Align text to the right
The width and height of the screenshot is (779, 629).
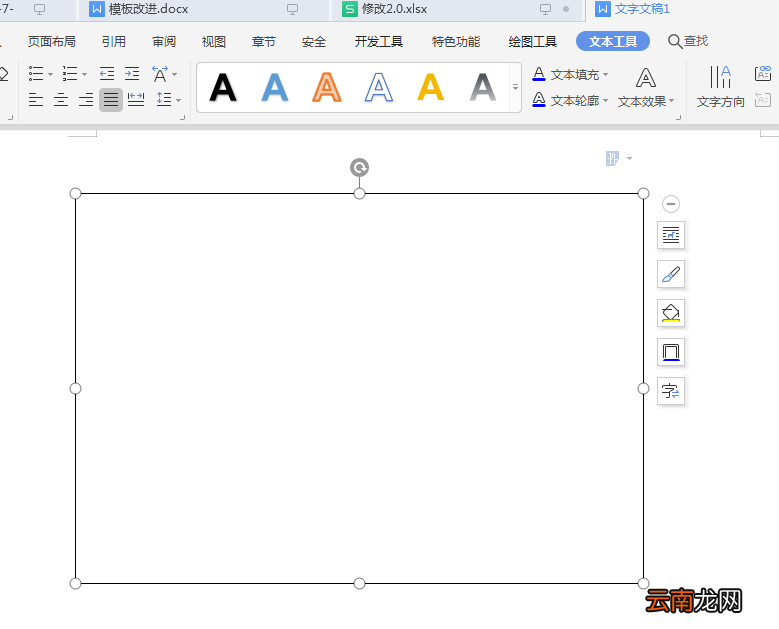(86, 100)
